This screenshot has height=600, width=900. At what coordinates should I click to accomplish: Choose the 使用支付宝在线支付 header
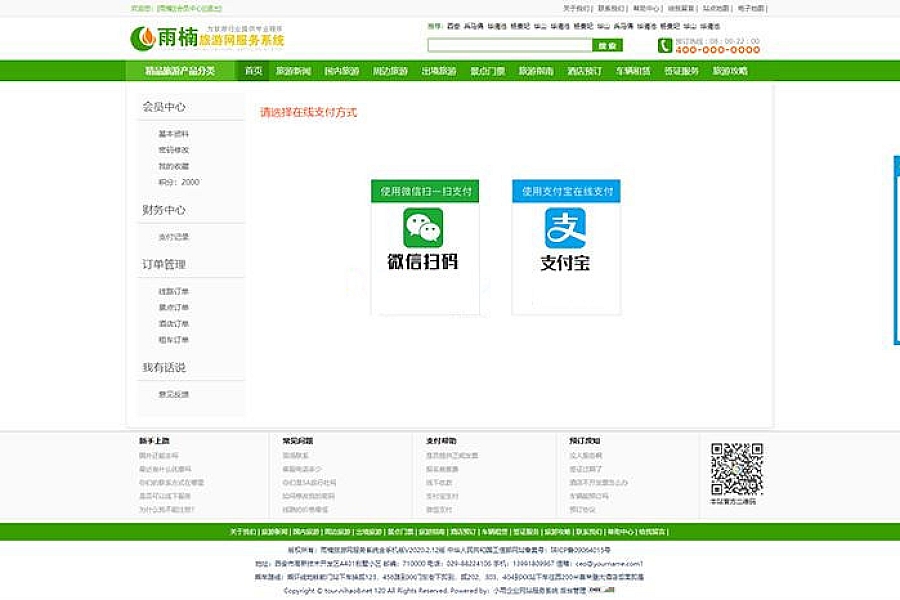tap(567, 191)
